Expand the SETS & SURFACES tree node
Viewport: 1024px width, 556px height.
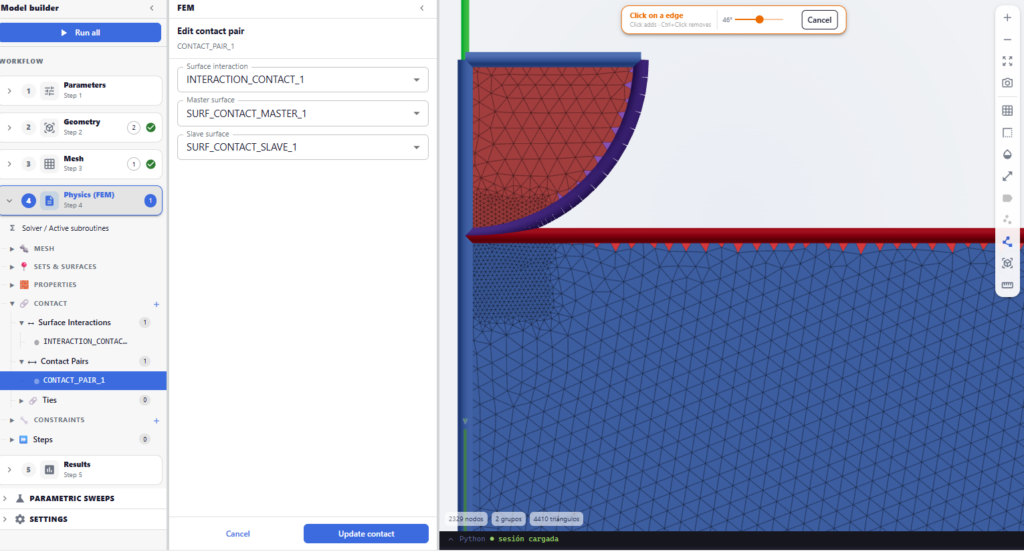click(x=12, y=267)
